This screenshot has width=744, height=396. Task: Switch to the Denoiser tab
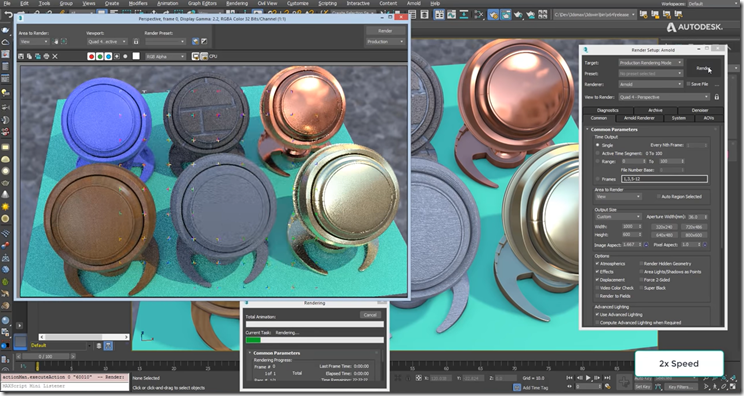[x=700, y=110]
